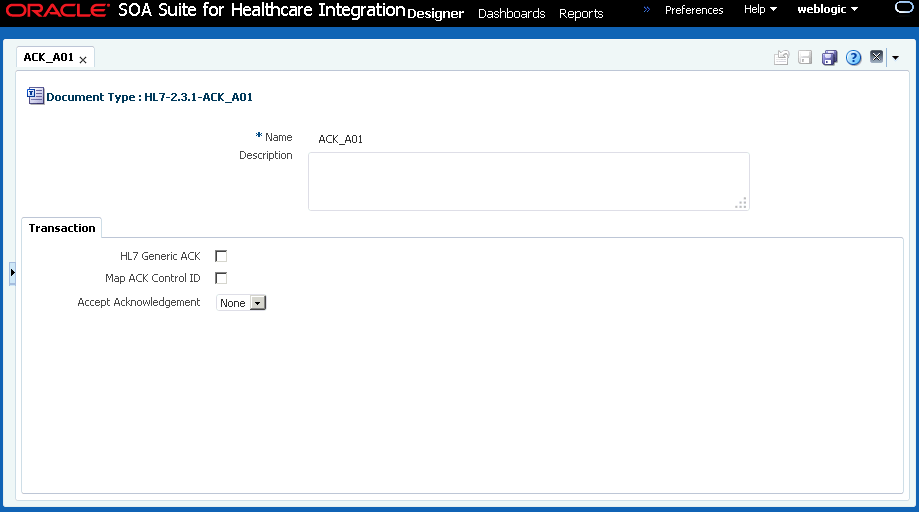This screenshot has width=919, height=512.
Task: Open the Help dropdown menu
Action: point(760,9)
